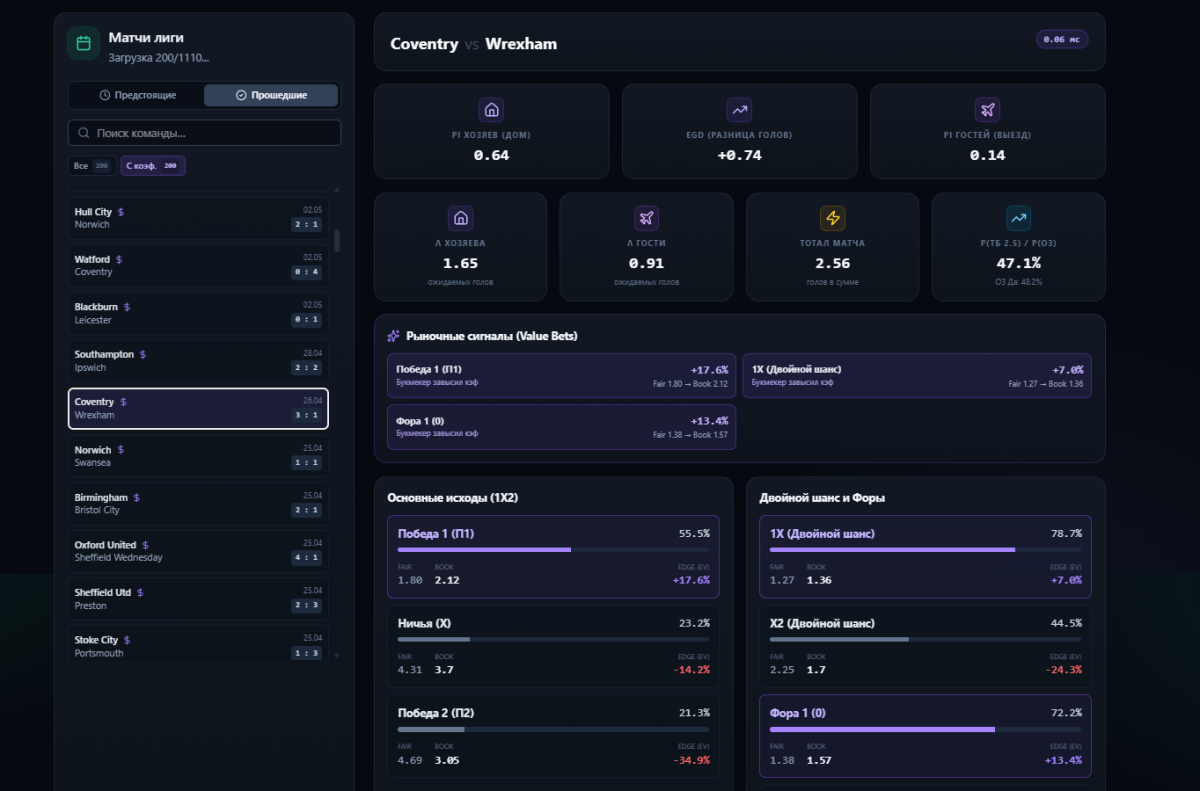1200x791 pixels.
Task: Click the plane icon on λ гости card
Action: [x=646, y=218]
